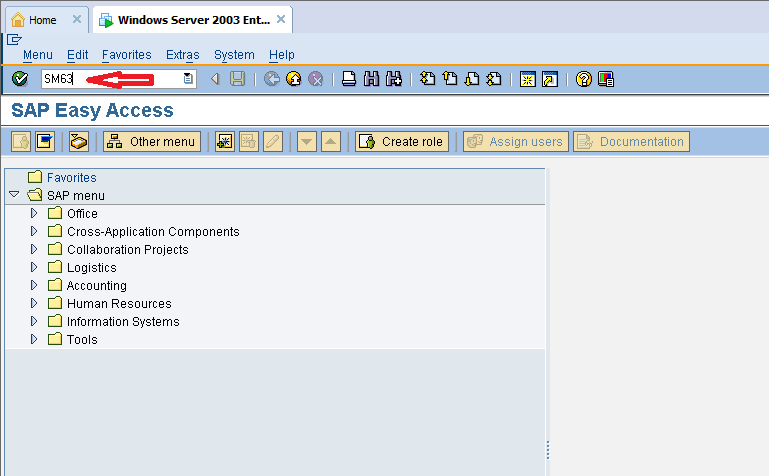Open the Help menu
The width and height of the screenshot is (769, 476).
pos(282,55)
